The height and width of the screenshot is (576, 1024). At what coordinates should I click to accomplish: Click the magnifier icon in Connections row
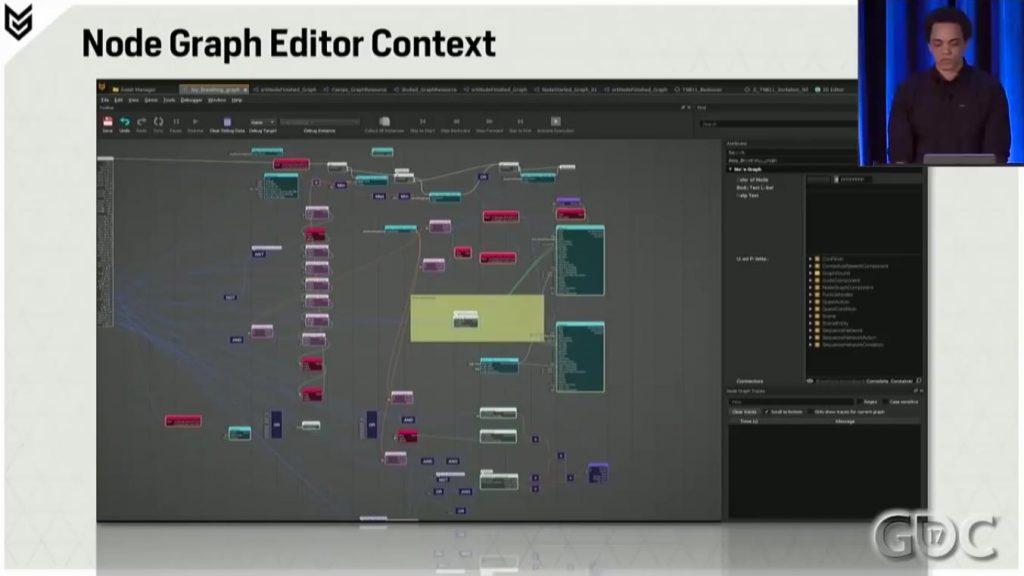918,381
